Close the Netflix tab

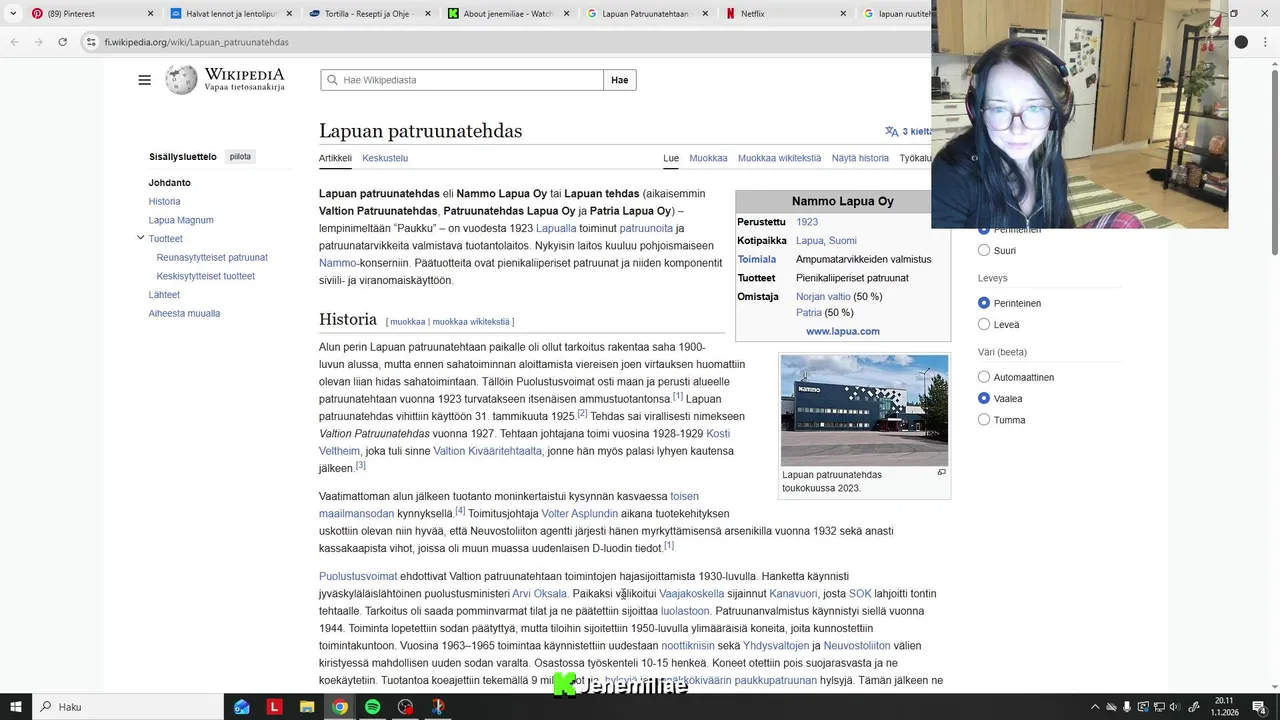click(x=843, y=14)
